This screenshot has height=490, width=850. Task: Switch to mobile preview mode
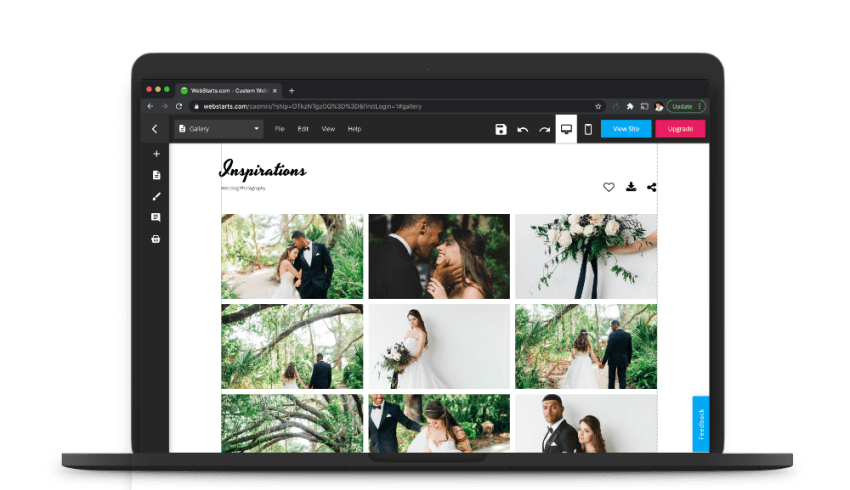(x=588, y=129)
